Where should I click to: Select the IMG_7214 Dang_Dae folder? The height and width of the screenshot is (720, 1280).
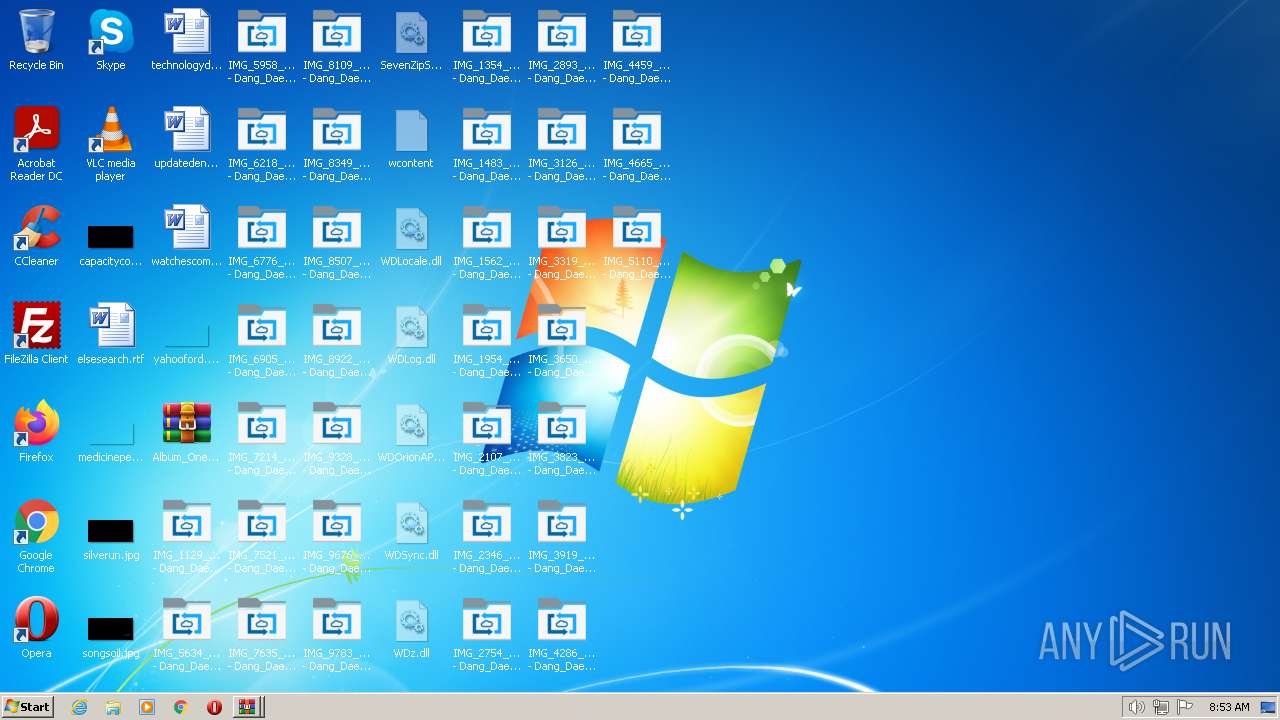(261, 438)
